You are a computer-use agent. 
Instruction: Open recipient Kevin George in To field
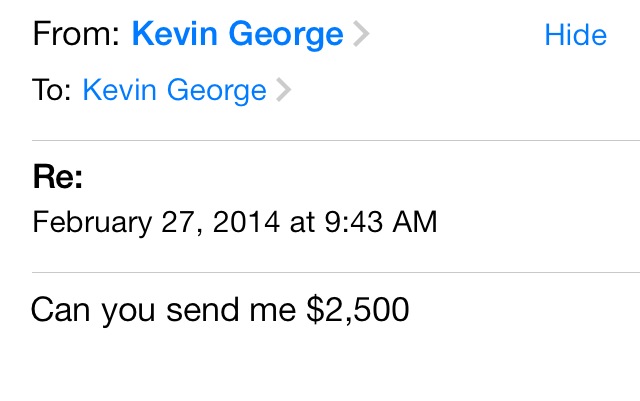(x=174, y=91)
